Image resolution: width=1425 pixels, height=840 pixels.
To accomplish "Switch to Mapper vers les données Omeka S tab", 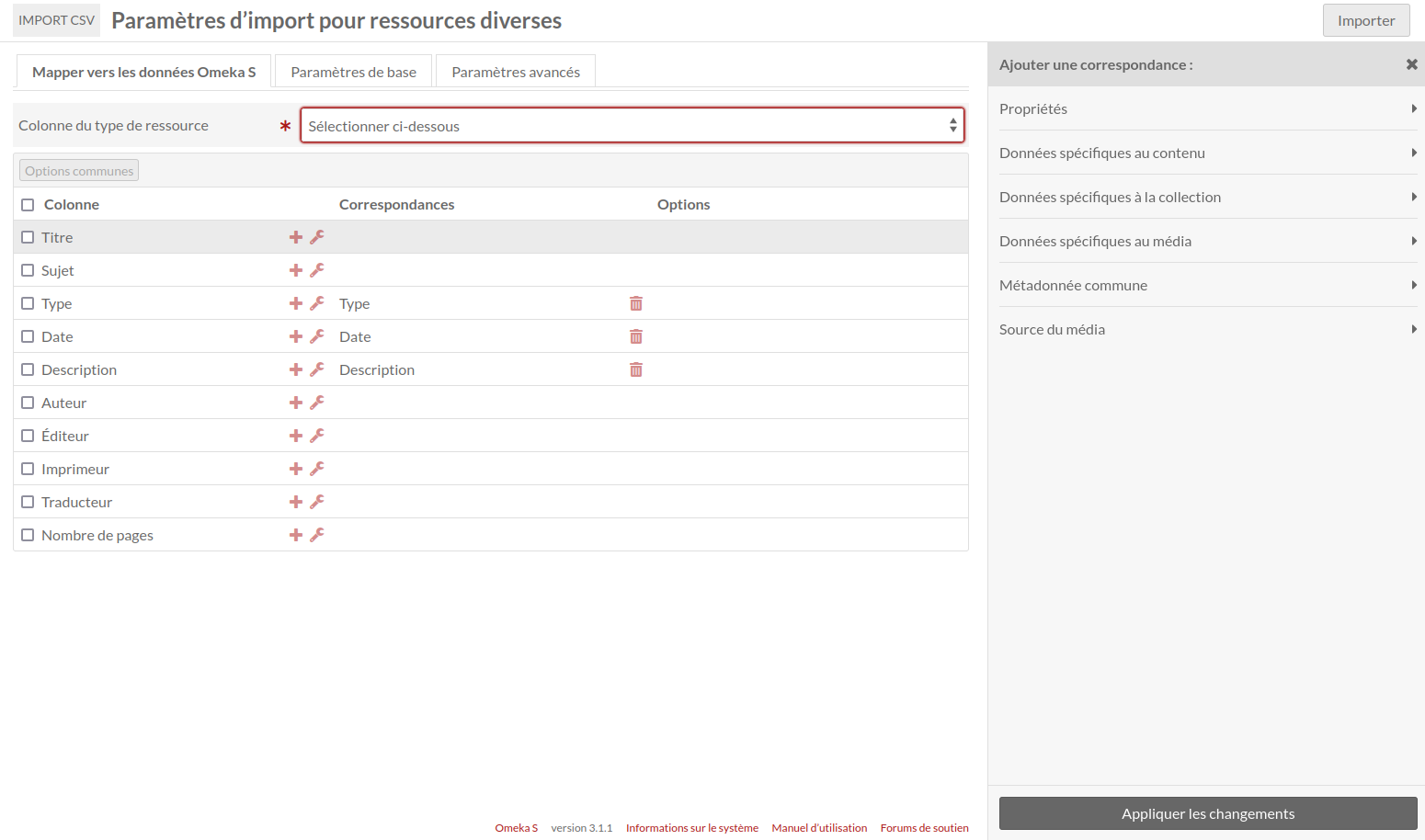I will pos(144,72).
